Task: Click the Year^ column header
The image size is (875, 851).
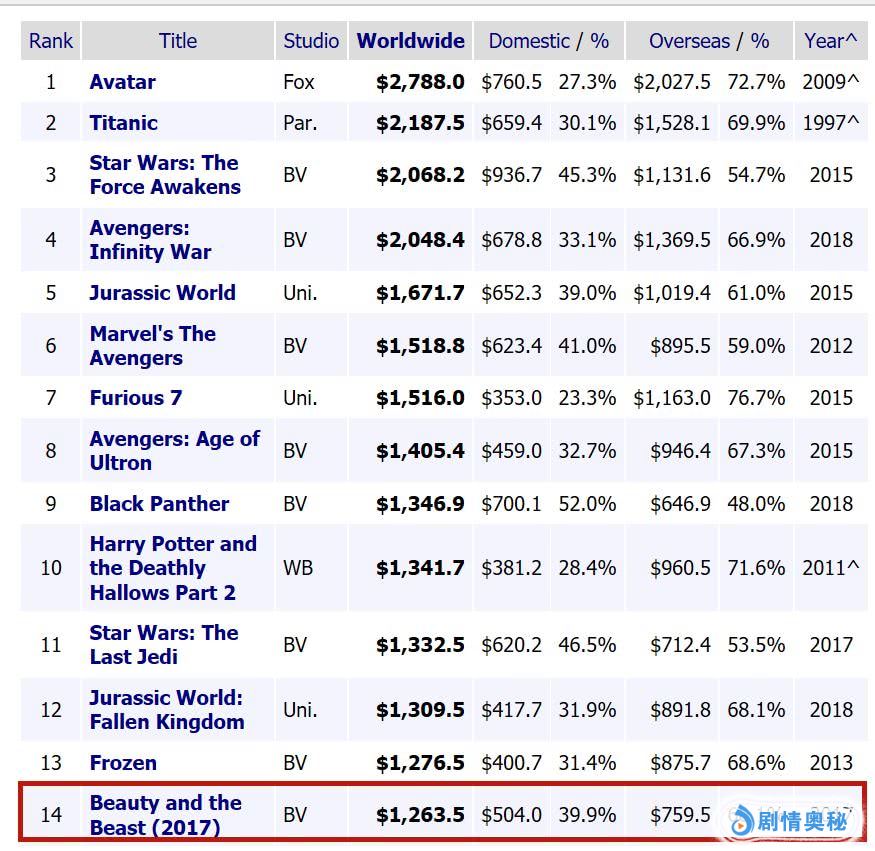Action: tap(830, 41)
